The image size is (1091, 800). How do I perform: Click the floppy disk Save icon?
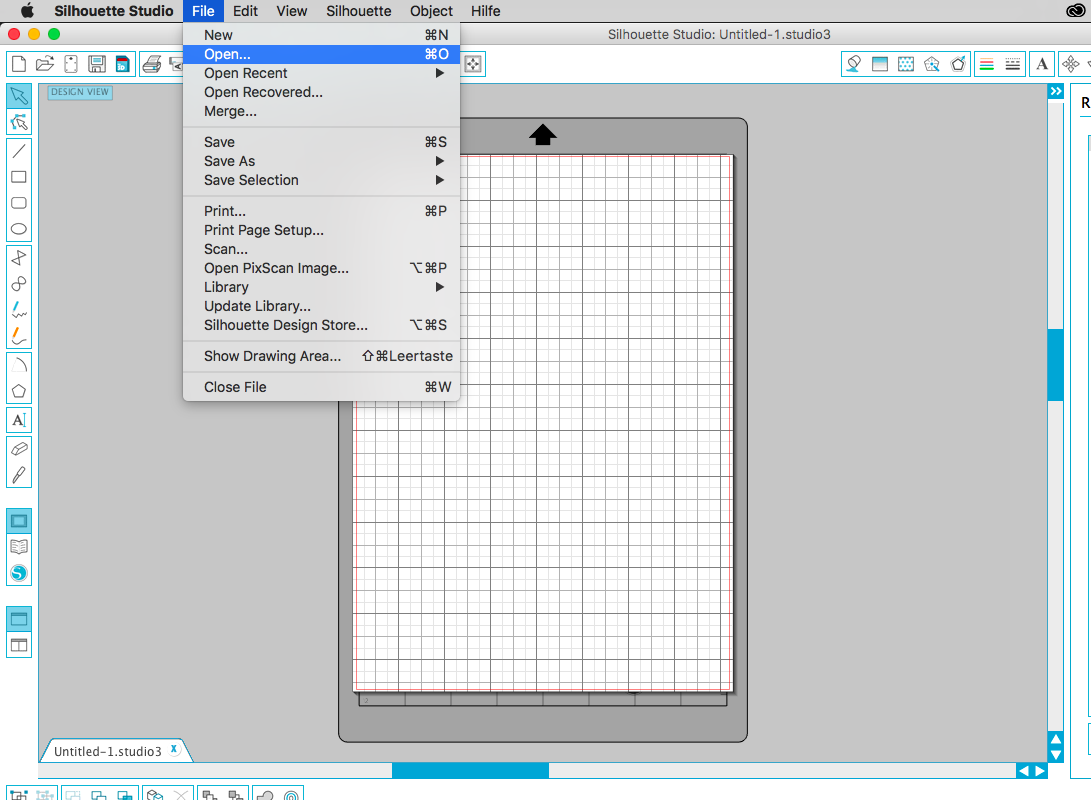[97, 64]
